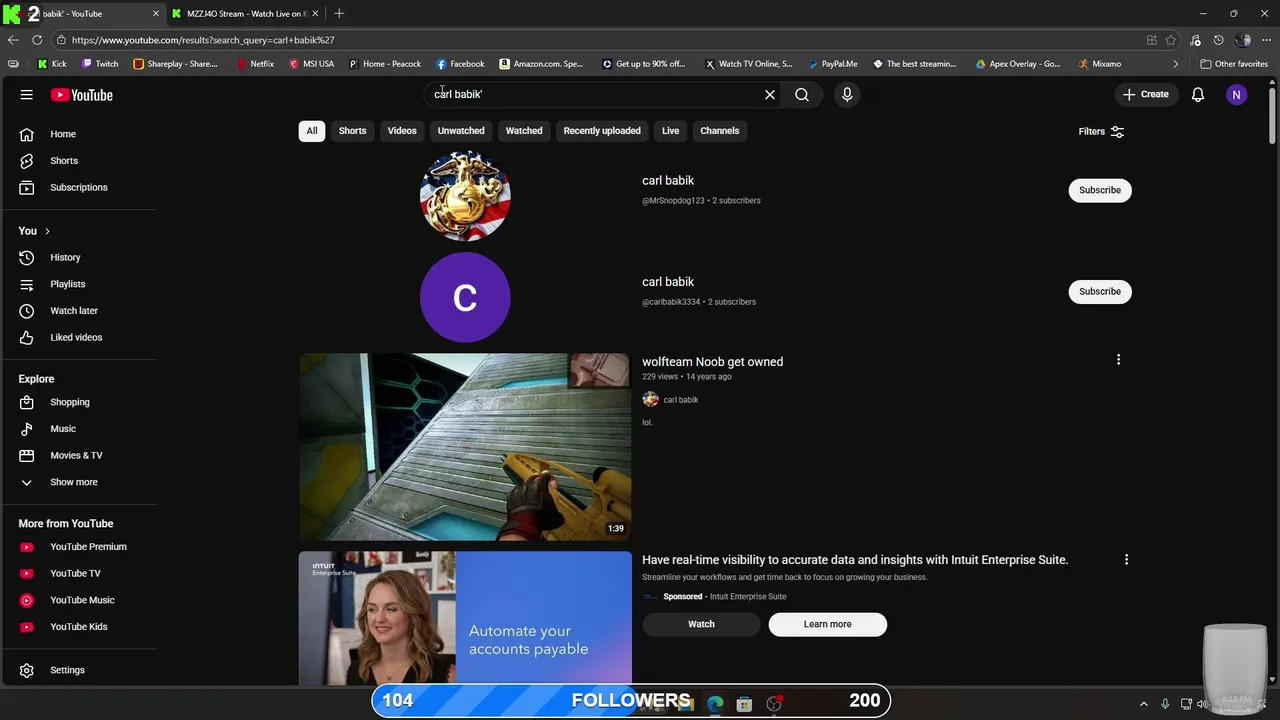Click the magnifying glass search button
The image size is (1280, 720).
click(802, 94)
